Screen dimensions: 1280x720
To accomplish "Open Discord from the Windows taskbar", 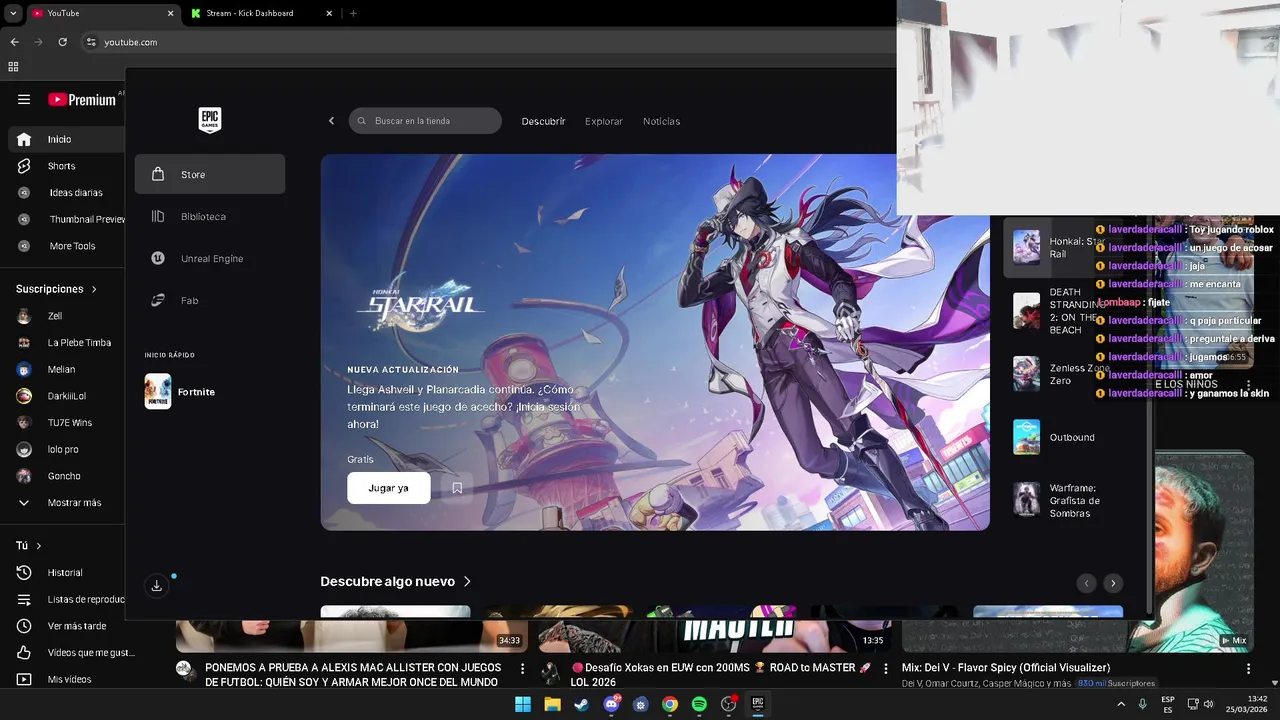I will pyautogui.click(x=611, y=704).
